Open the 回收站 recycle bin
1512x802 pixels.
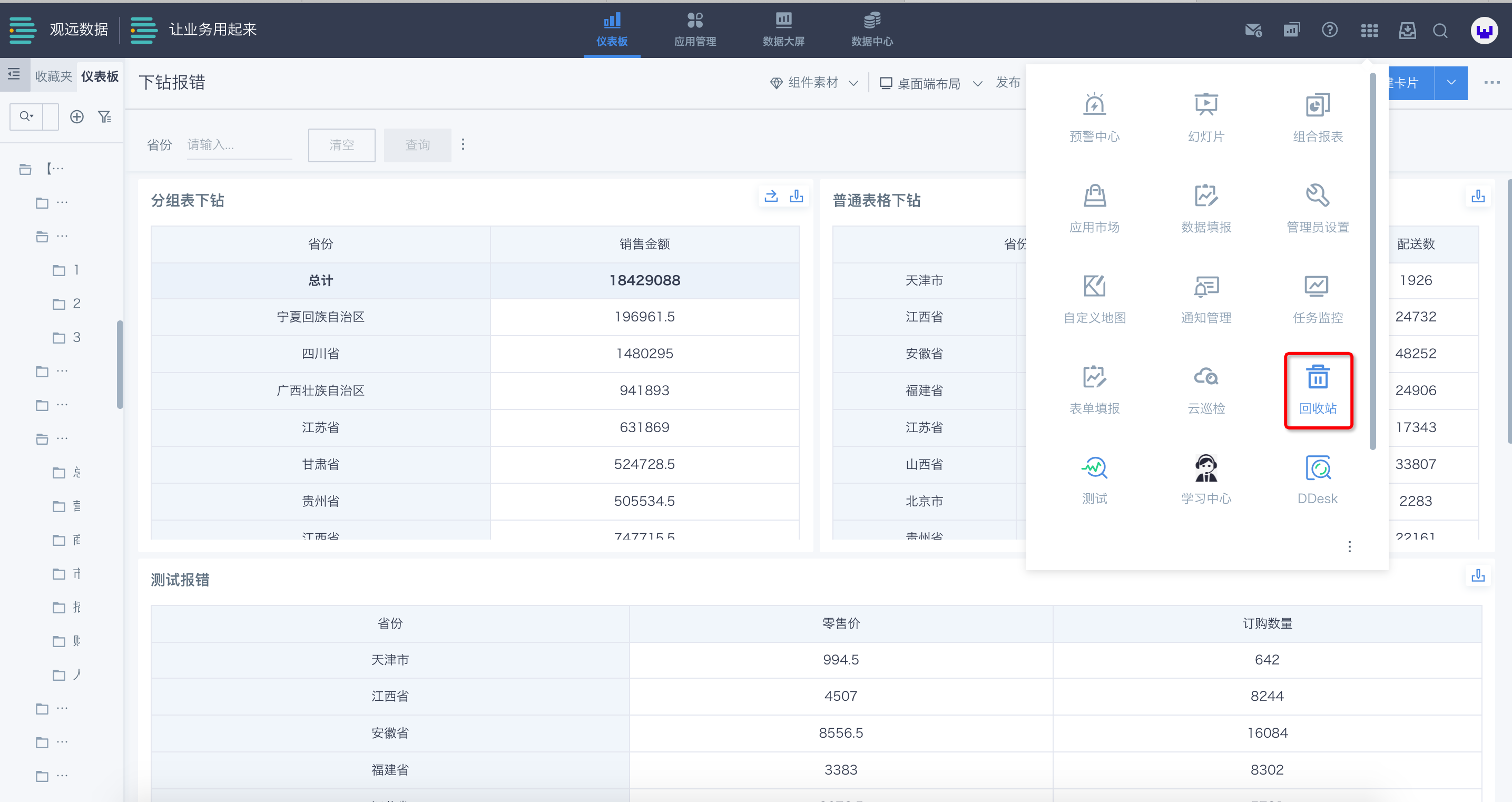coord(1317,390)
